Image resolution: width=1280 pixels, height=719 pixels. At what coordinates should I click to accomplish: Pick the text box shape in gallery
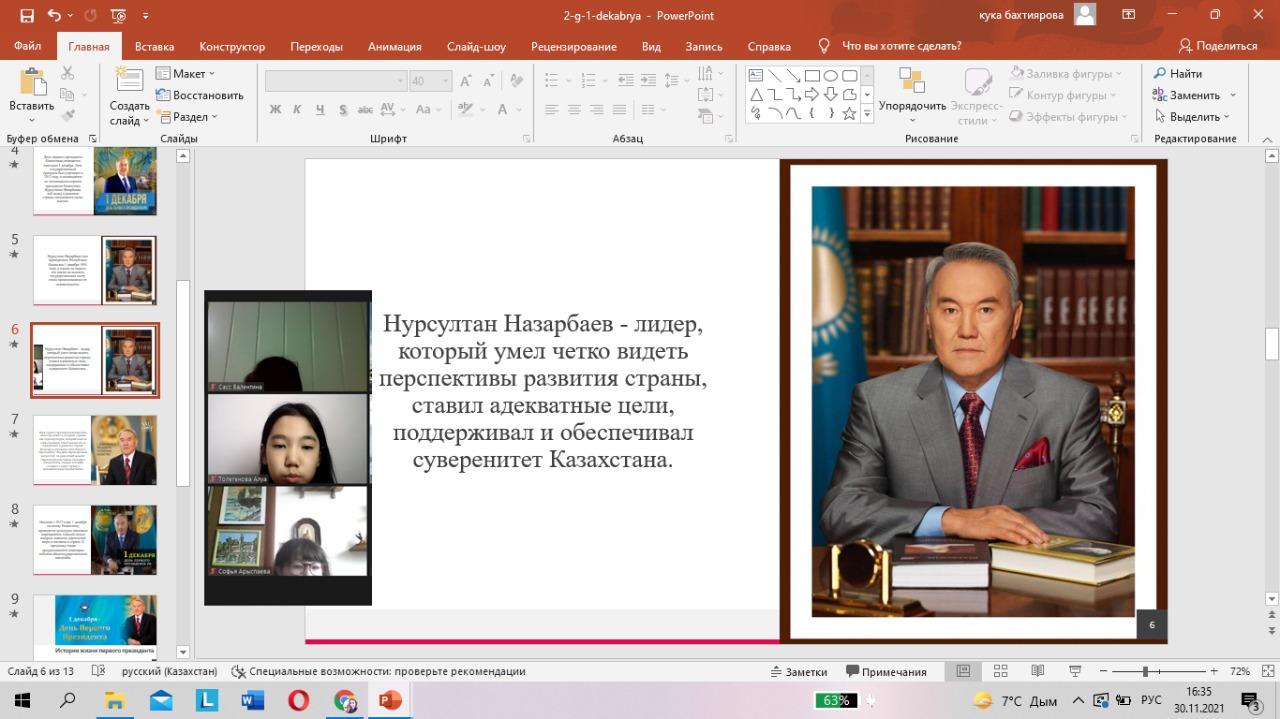756,76
